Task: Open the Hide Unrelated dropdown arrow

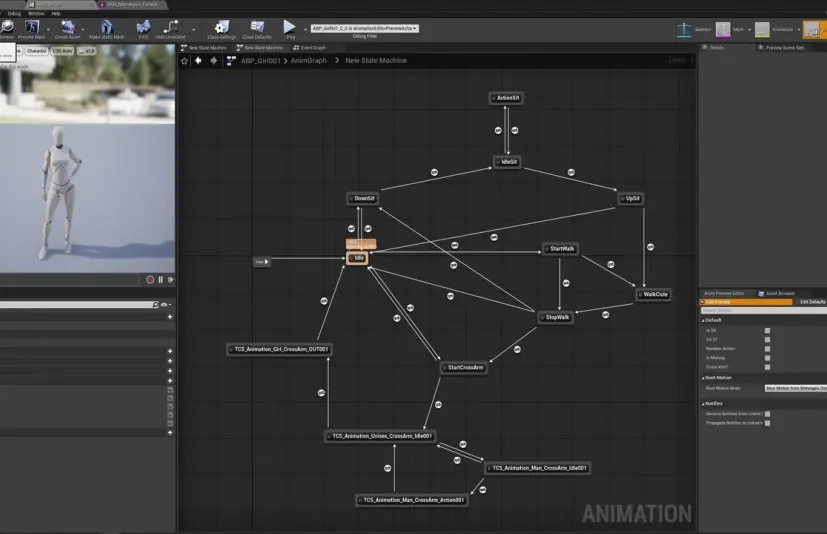Action: coord(194,30)
